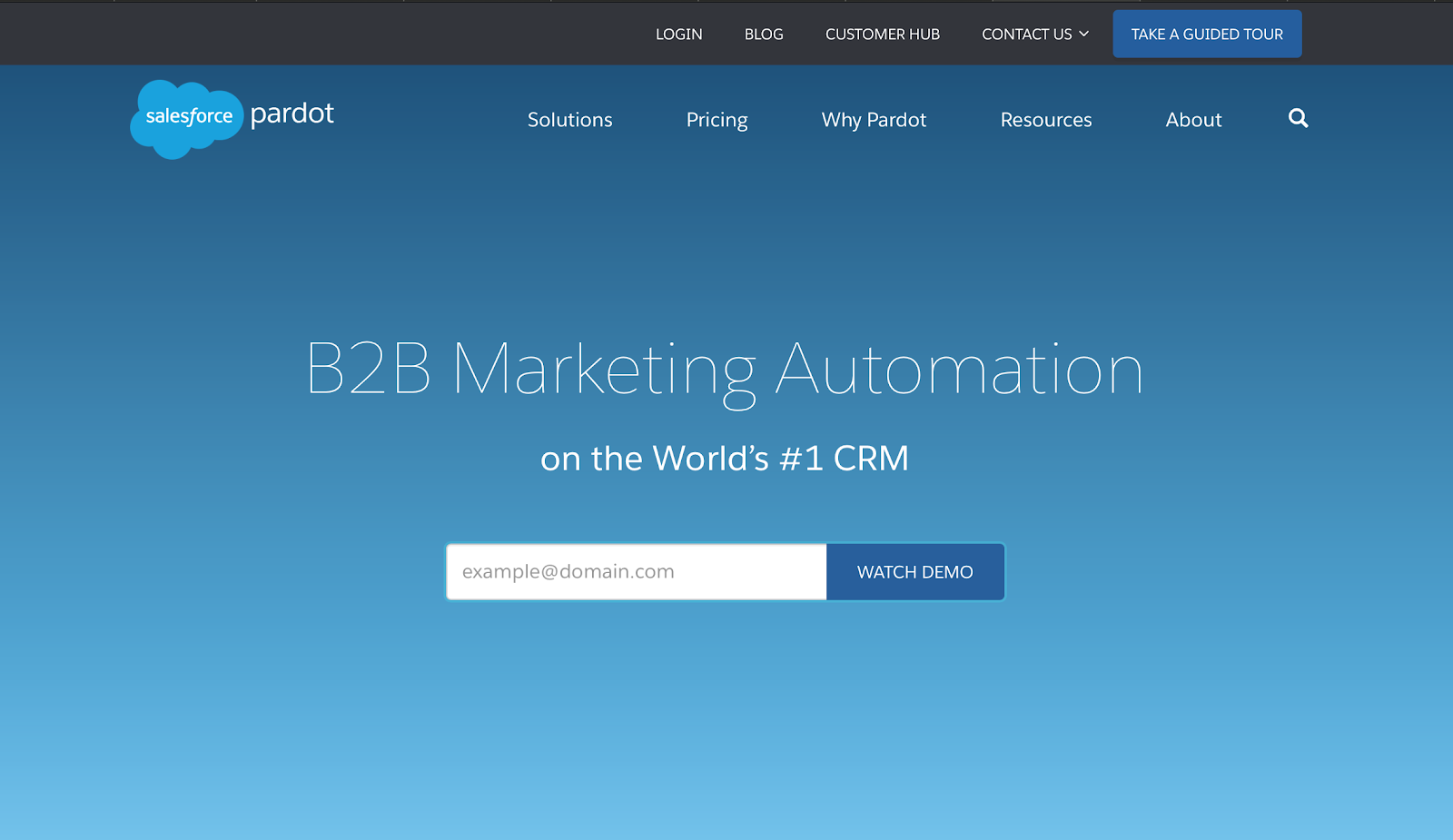Click Take a Guided Tour button
The image size is (1453, 840).
coord(1207,34)
